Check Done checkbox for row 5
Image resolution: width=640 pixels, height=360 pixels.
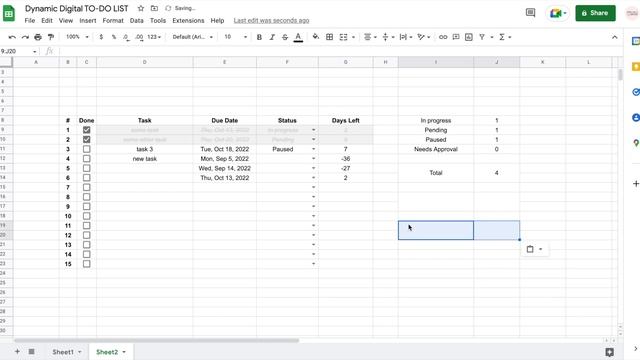pos(87,168)
